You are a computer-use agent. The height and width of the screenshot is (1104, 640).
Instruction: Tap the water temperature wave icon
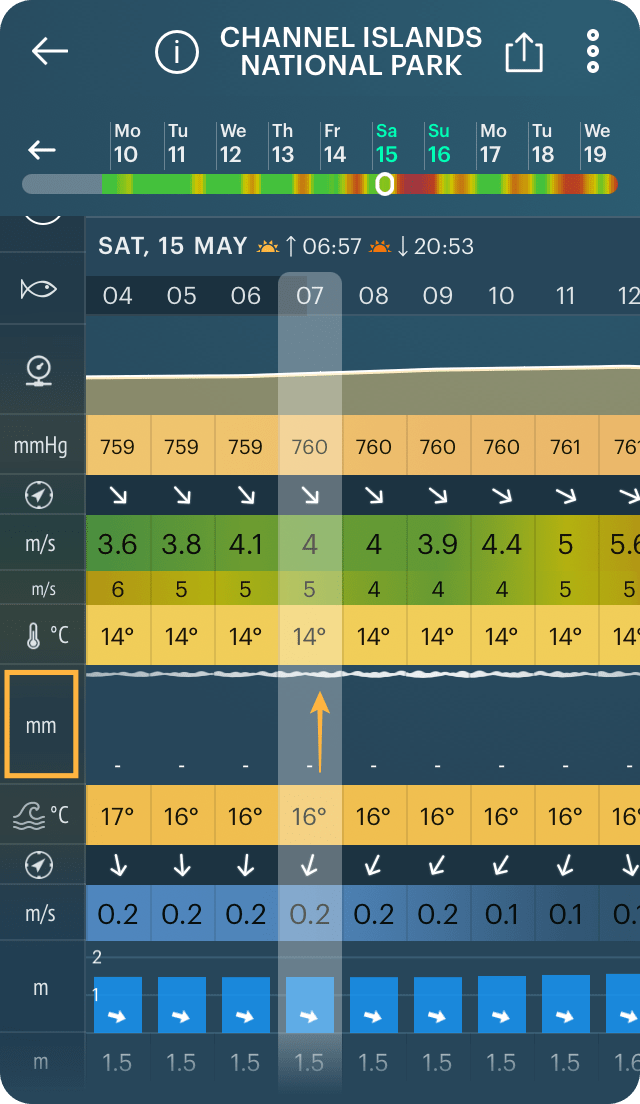pyautogui.click(x=40, y=815)
